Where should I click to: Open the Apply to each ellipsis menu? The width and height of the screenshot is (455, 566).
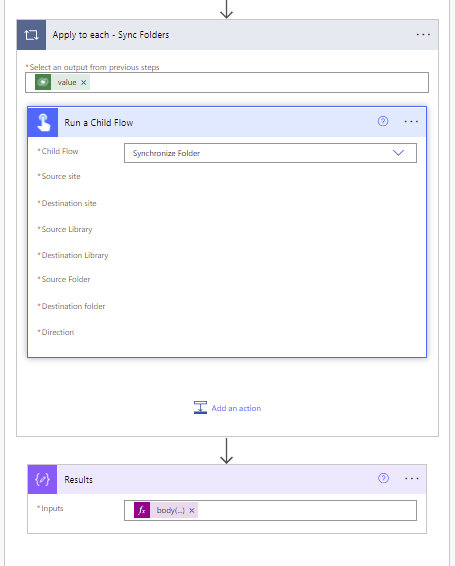pos(423,35)
